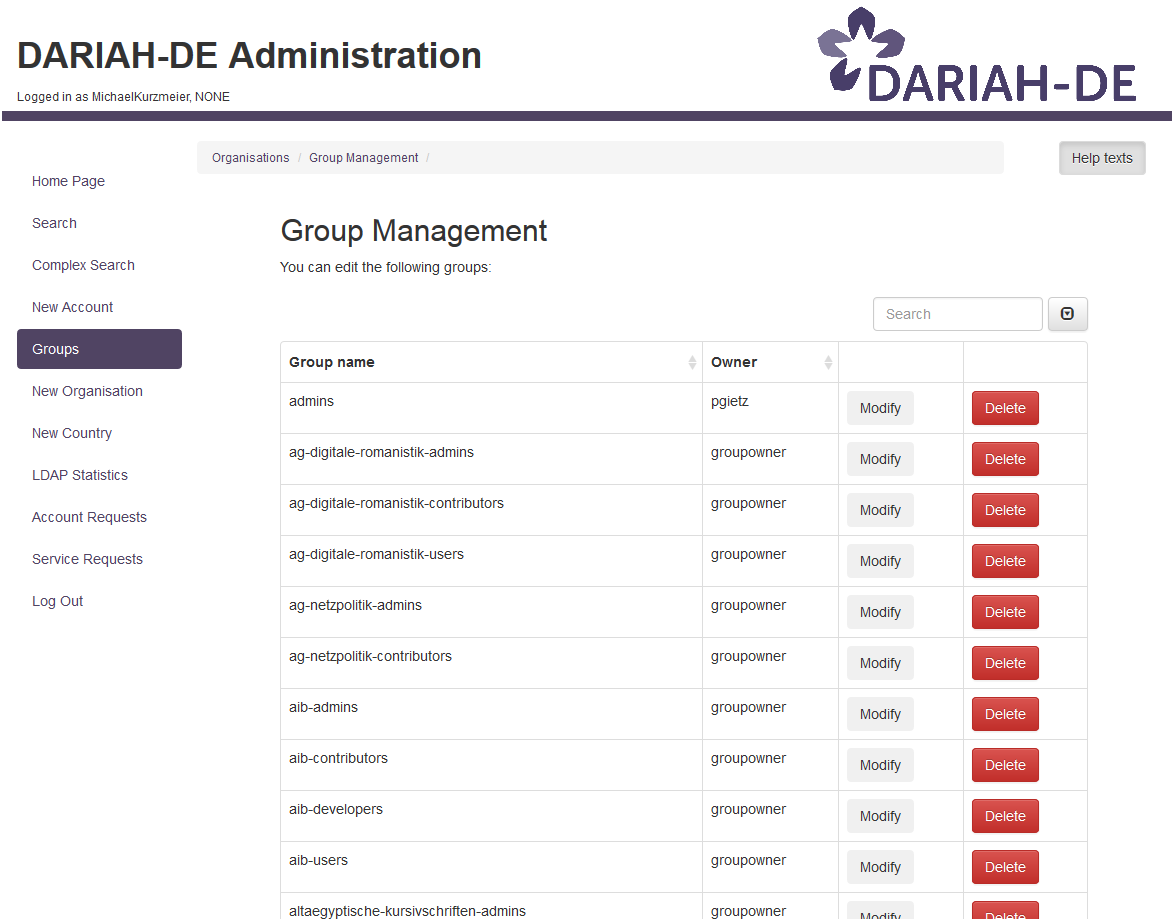The width and height of the screenshot is (1173, 919).
Task: Delete the aib-developers group
Action: 1005,816
